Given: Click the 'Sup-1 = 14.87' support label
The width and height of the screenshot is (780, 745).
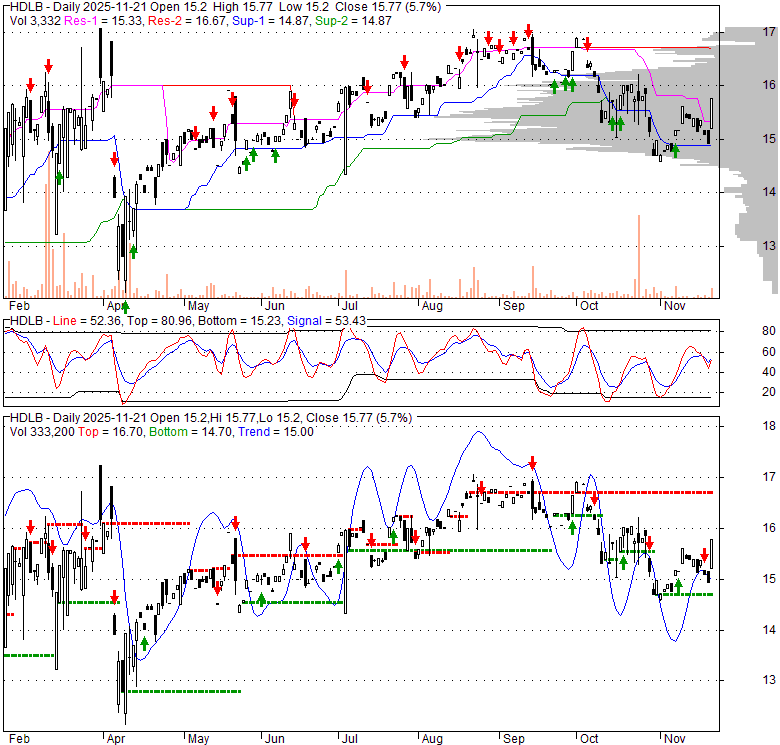Looking at the screenshot, I should point(271,21).
